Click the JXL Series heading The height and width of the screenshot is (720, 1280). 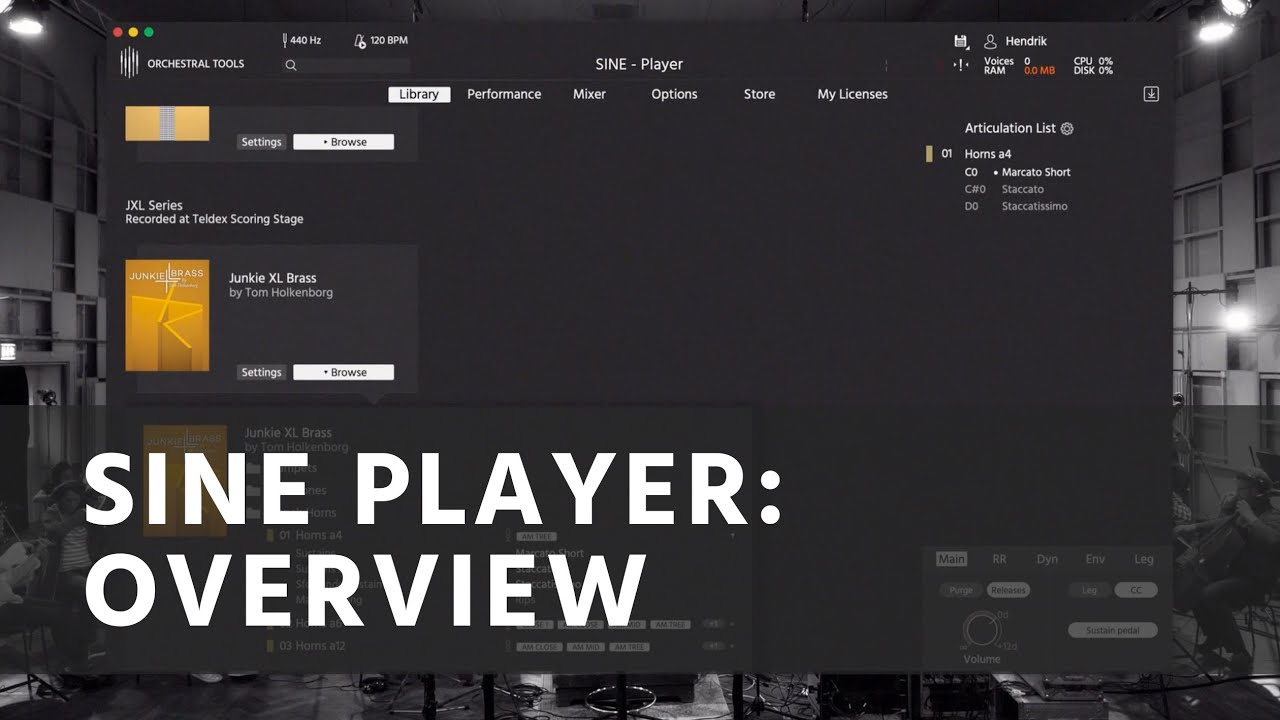coord(154,205)
